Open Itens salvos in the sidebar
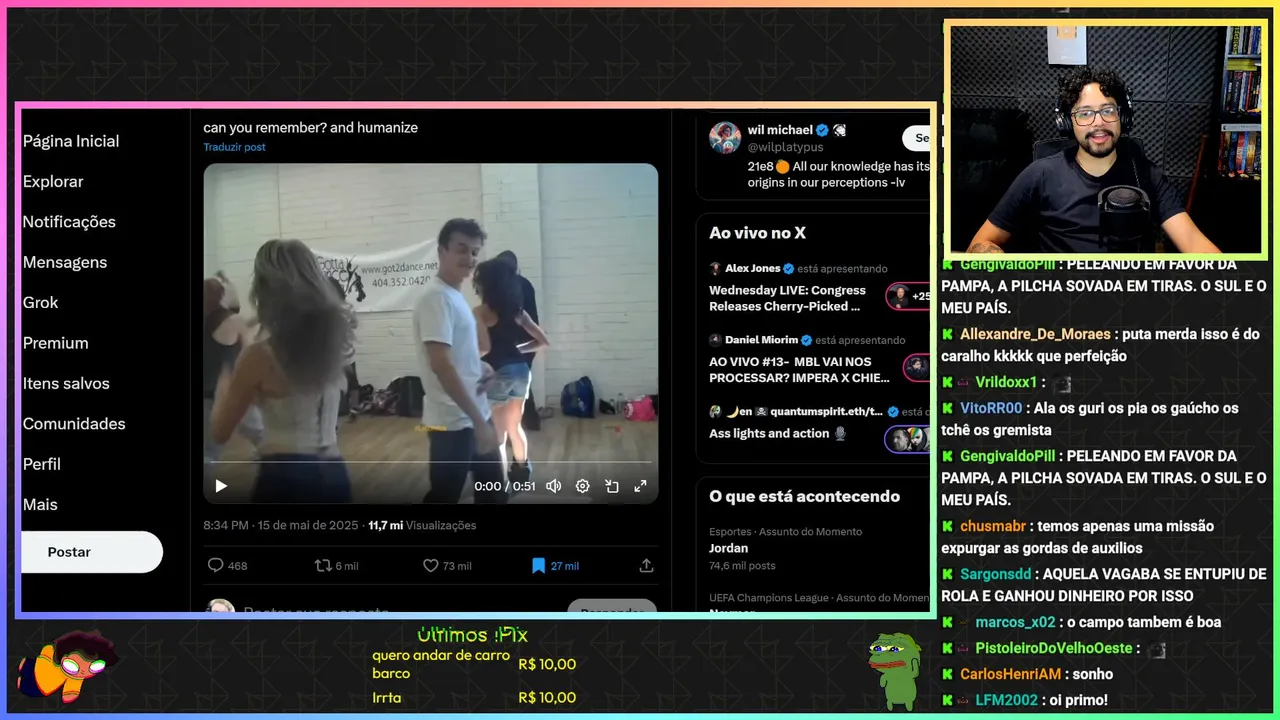1280x720 pixels. tap(66, 383)
